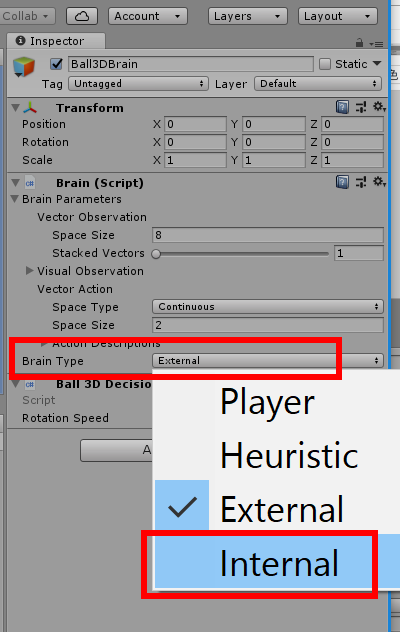Enable the Static checkbox

[x=325, y=64]
